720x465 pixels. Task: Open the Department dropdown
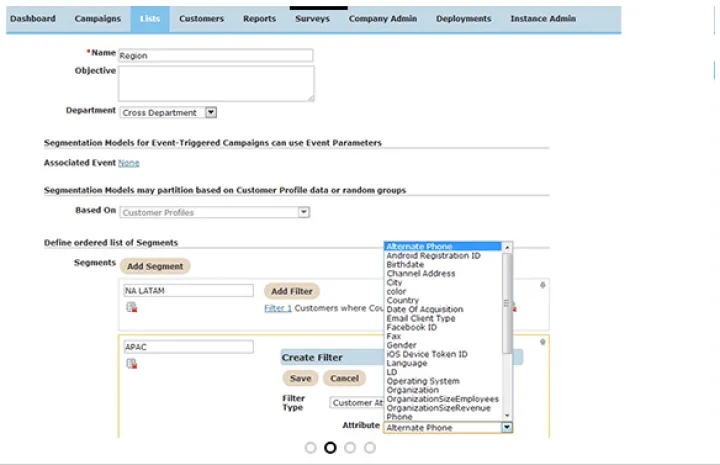(211, 113)
